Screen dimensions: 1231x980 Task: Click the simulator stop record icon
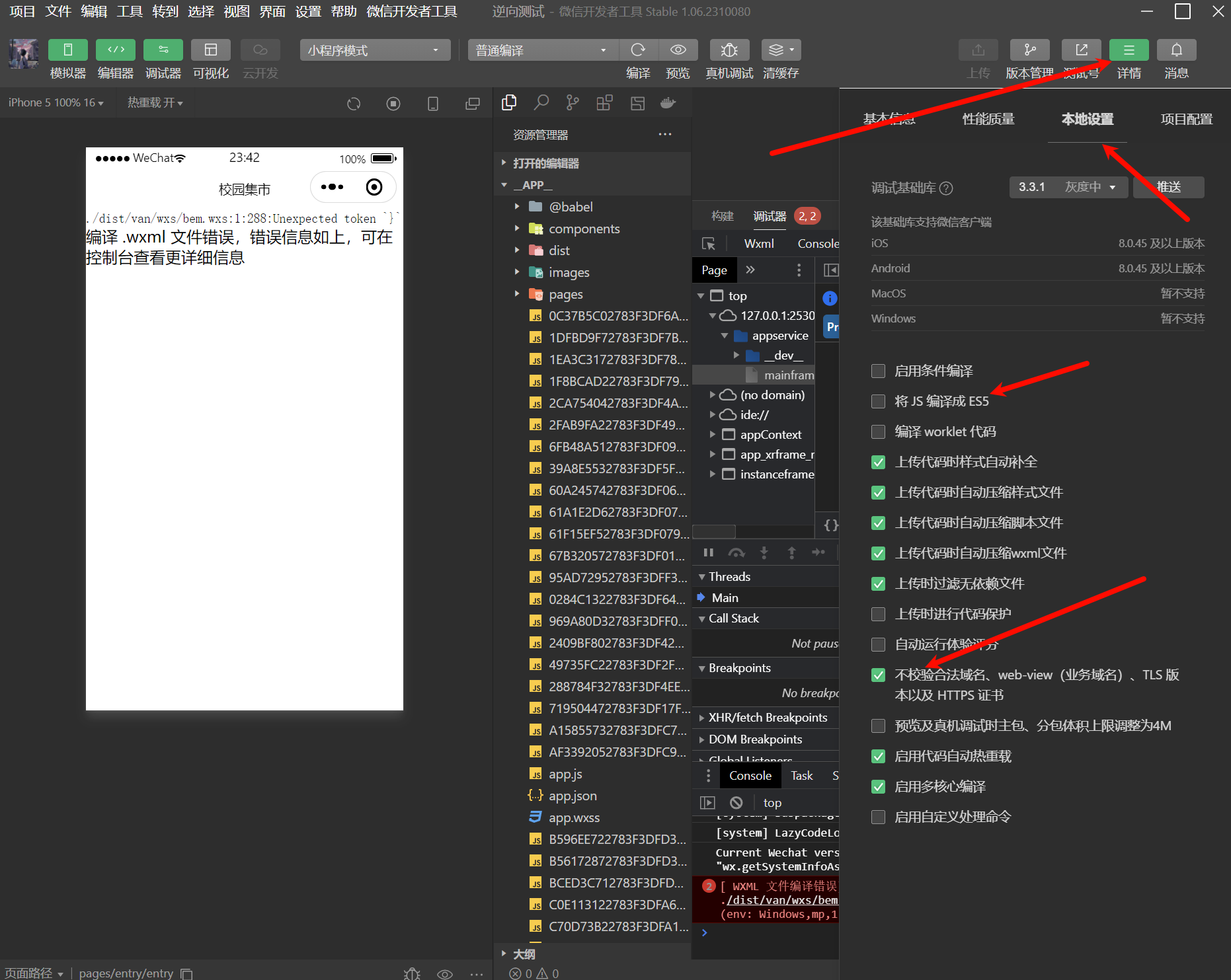(x=393, y=103)
